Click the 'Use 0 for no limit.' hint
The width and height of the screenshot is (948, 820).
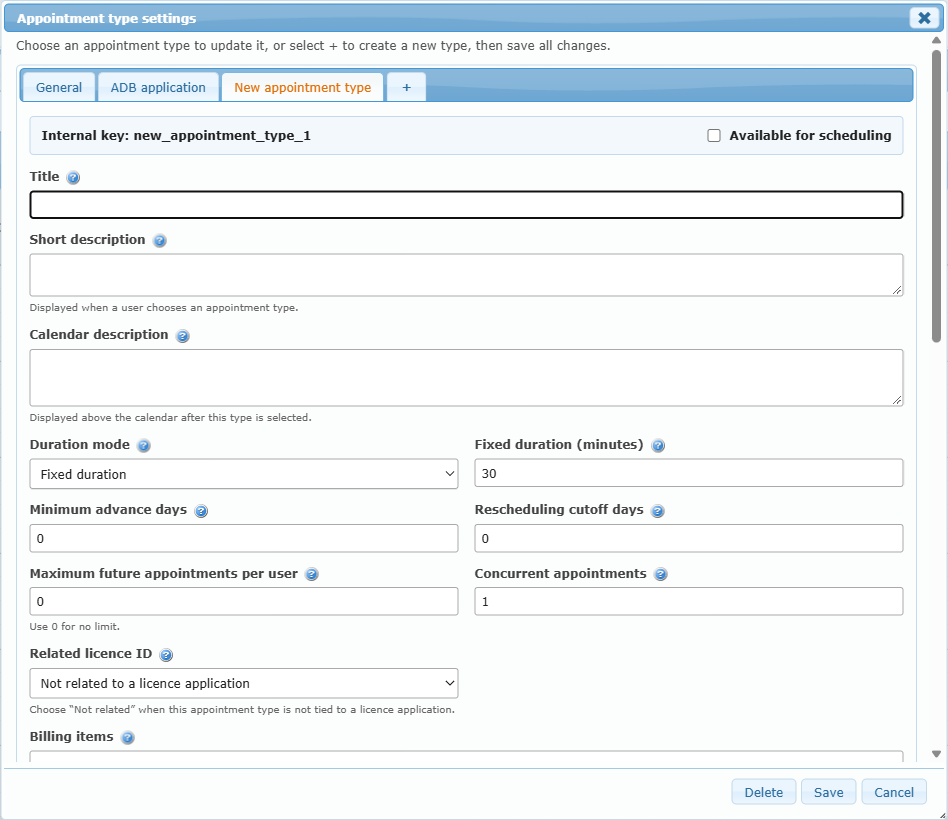pos(75,626)
